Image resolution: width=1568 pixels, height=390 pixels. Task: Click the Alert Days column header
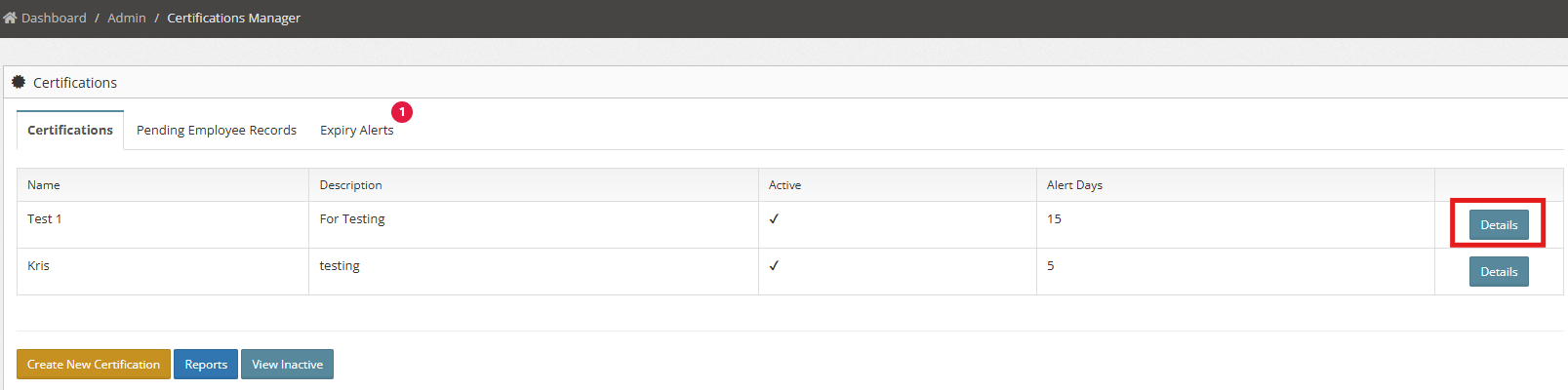(x=1074, y=184)
